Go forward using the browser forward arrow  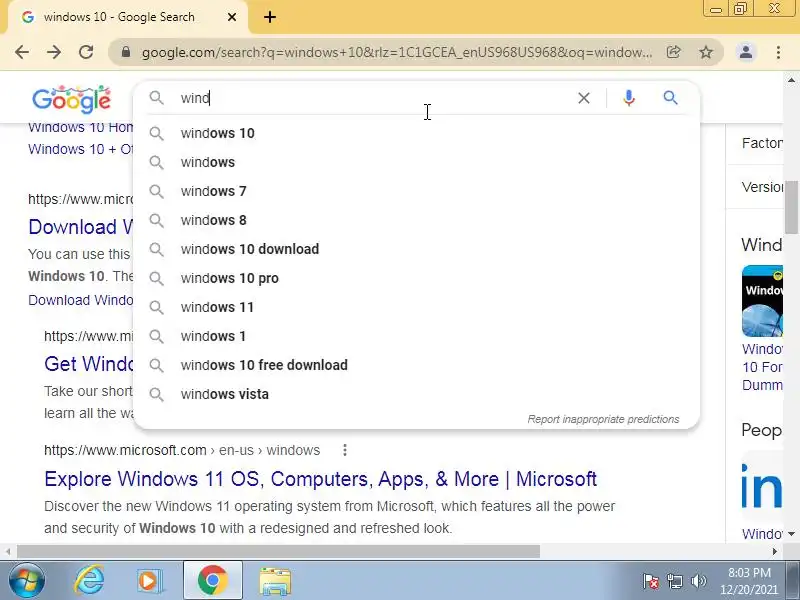click(x=54, y=52)
